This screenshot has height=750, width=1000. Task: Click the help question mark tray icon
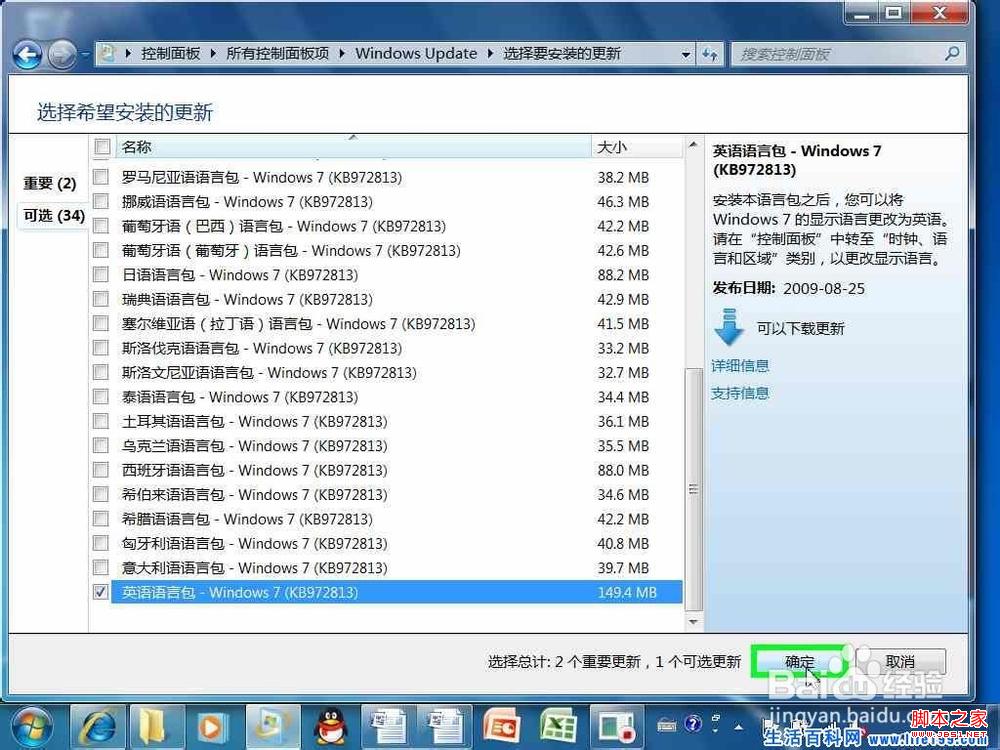(693, 724)
